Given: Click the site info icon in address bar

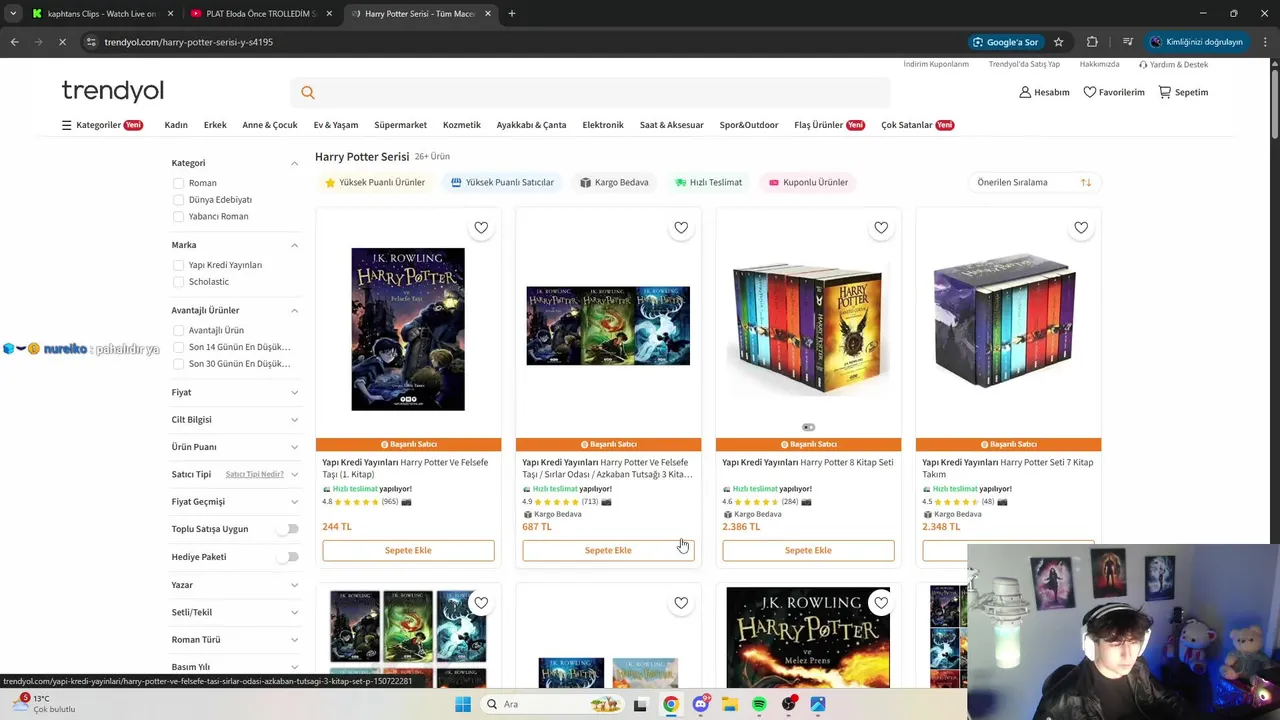Looking at the screenshot, I should click(x=91, y=42).
